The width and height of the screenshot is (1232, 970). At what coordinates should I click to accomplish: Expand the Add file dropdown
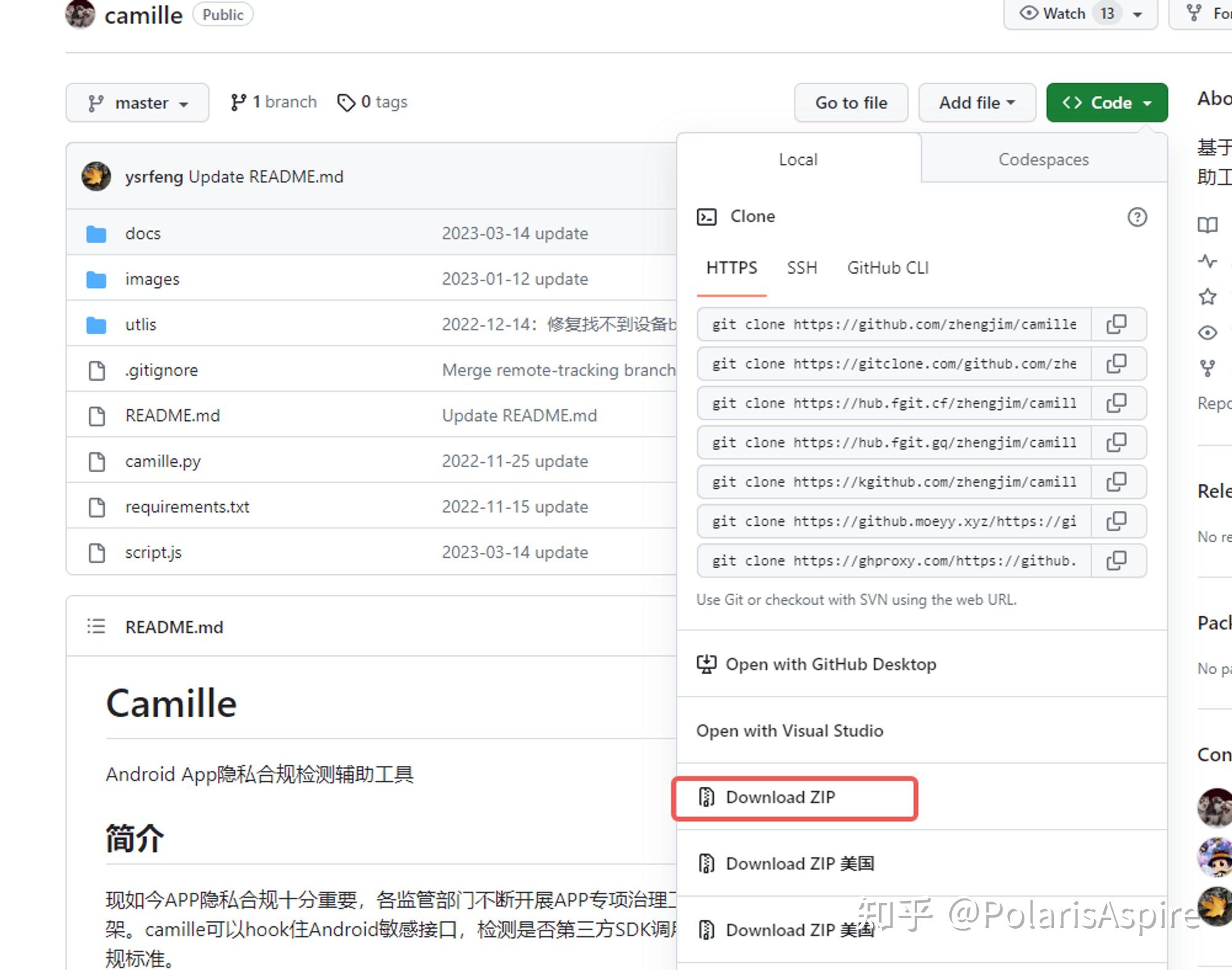coord(977,102)
